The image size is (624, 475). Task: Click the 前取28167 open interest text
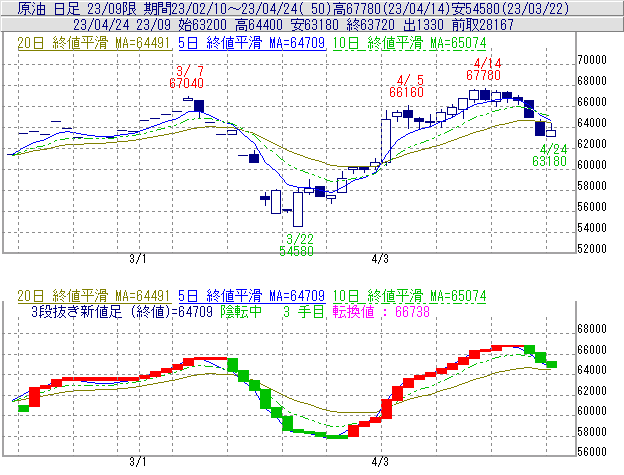tap(483, 25)
